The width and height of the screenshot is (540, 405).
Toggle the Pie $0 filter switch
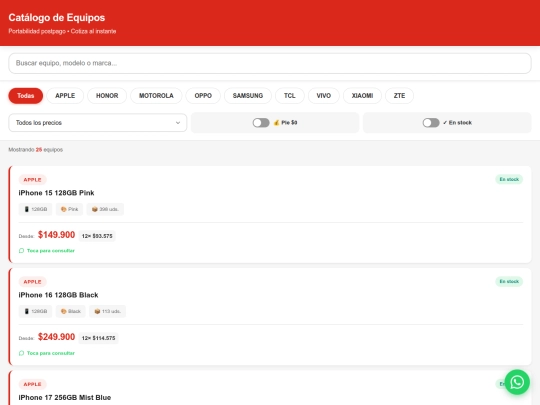coord(261,123)
